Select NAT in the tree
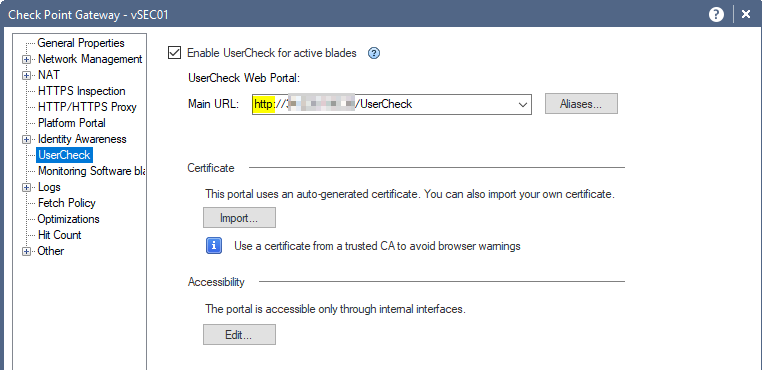The width and height of the screenshot is (762, 370). (x=49, y=75)
